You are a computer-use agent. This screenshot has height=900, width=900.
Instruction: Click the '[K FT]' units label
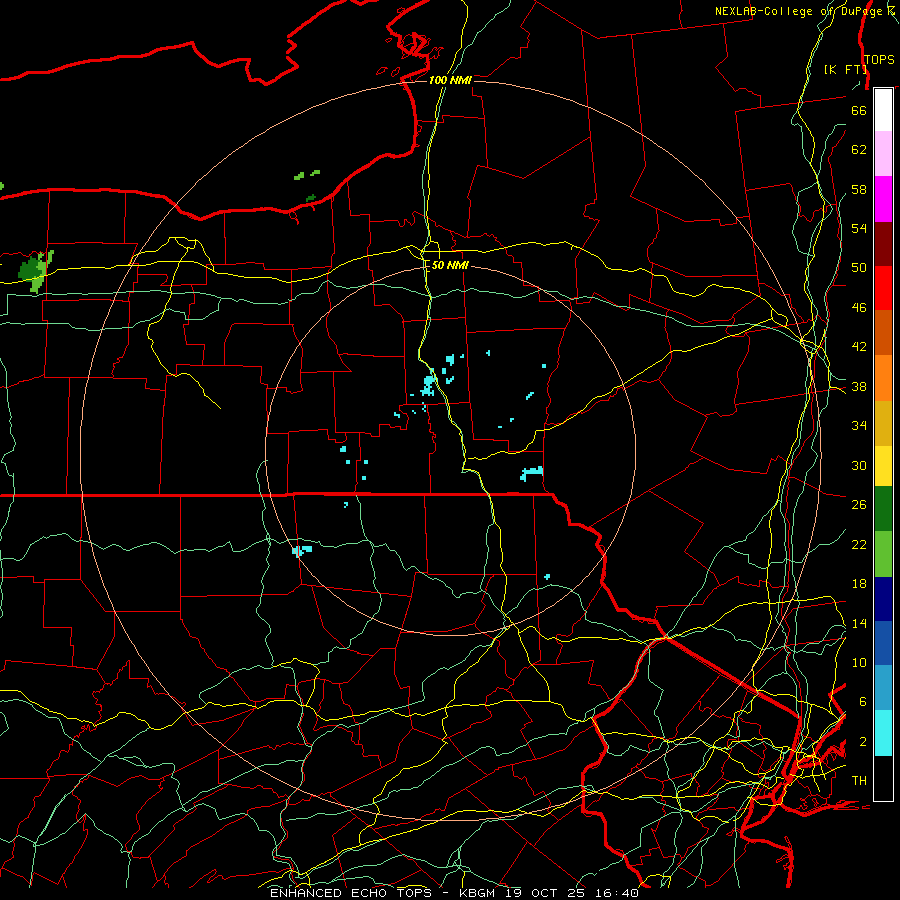click(x=845, y=69)
